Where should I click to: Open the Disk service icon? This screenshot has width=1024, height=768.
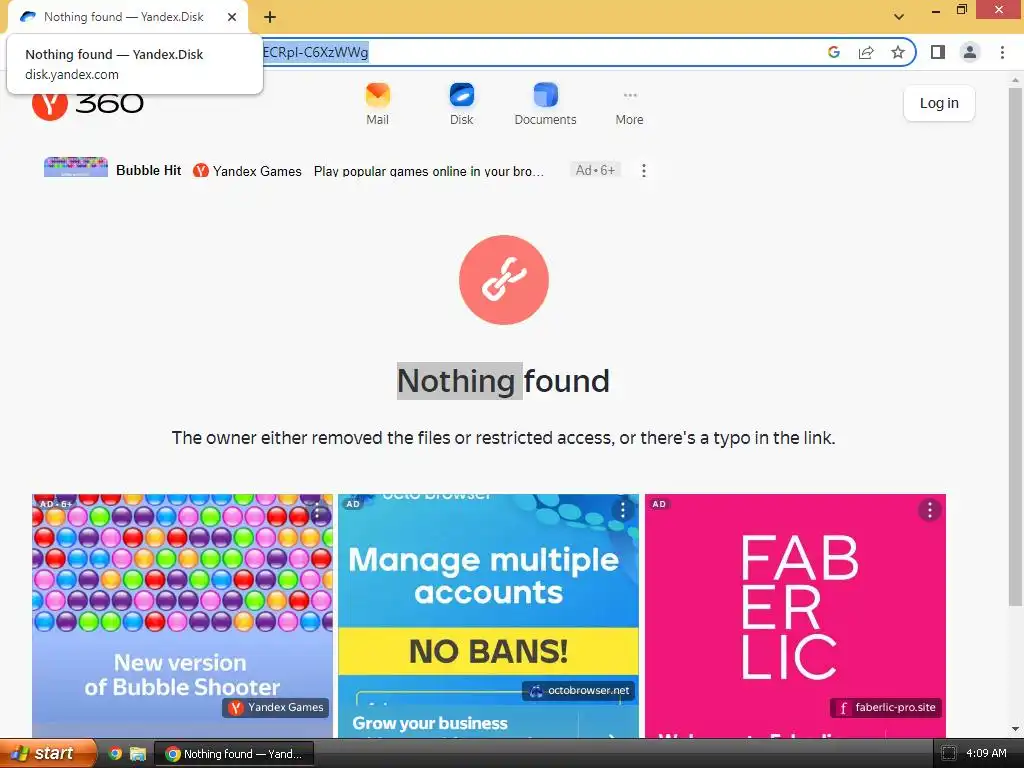(461, 104)
